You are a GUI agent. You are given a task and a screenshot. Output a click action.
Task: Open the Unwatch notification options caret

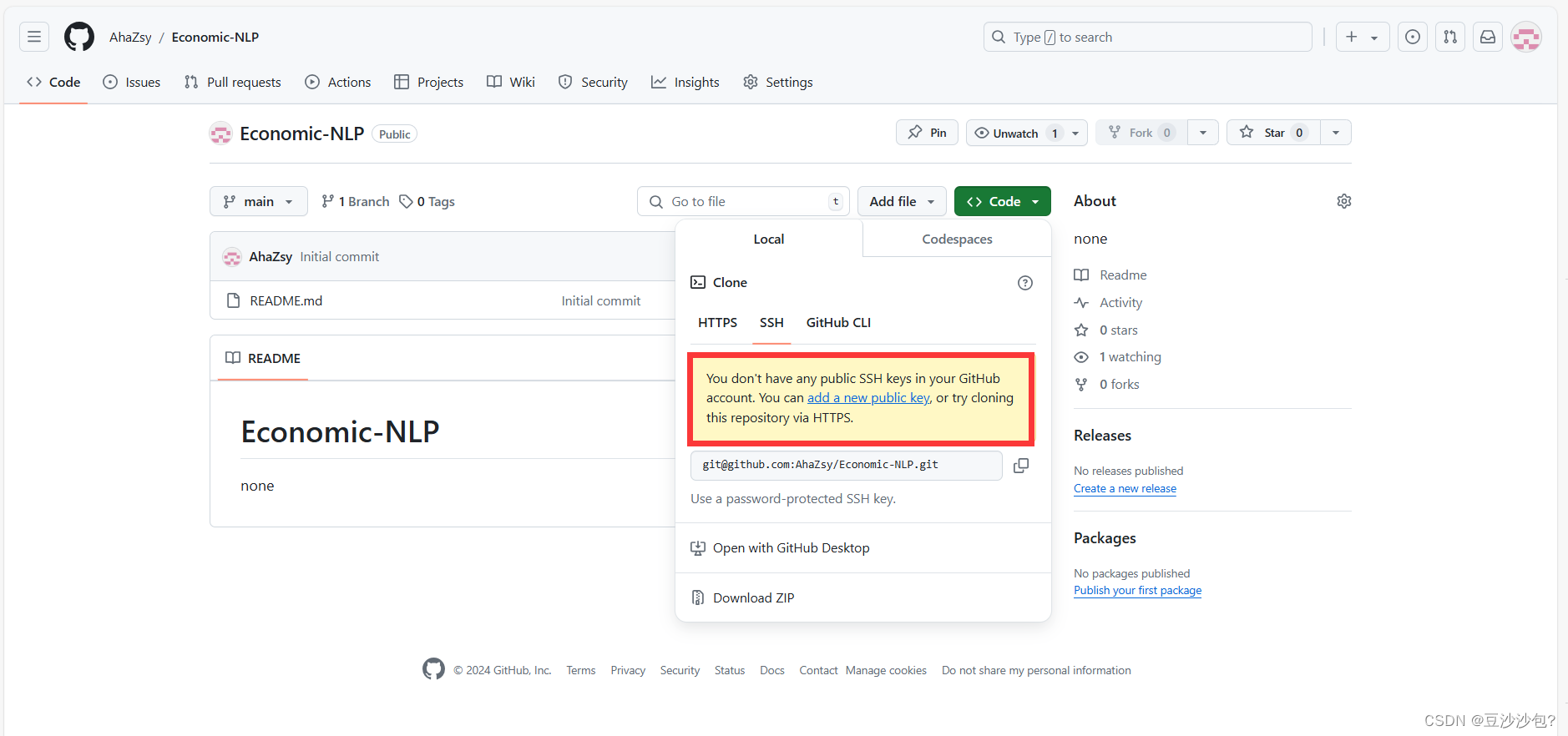pos(1076,133)
